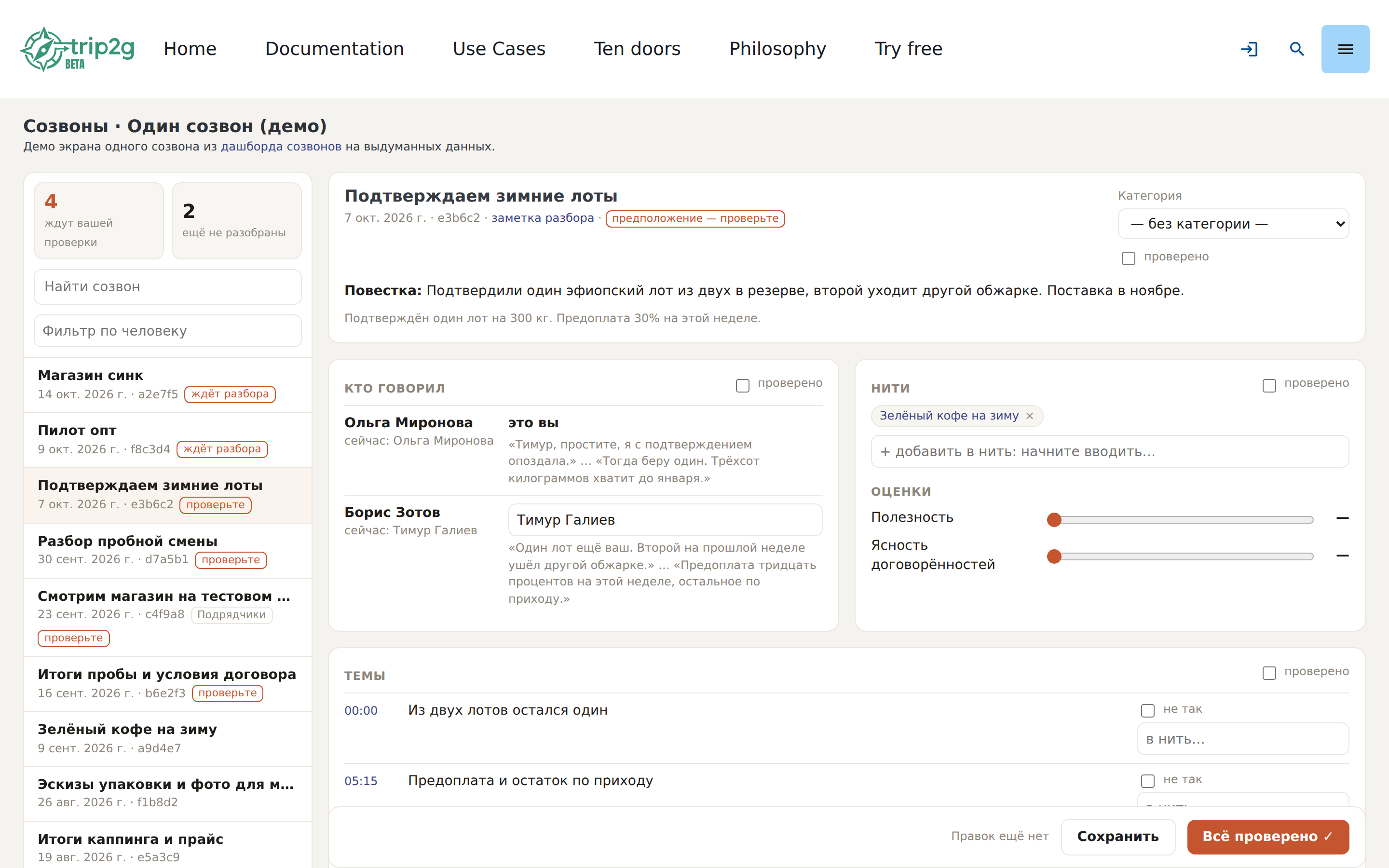Click the login arrow icon in header
The image size is (1389, 868).
point(1249,49)
